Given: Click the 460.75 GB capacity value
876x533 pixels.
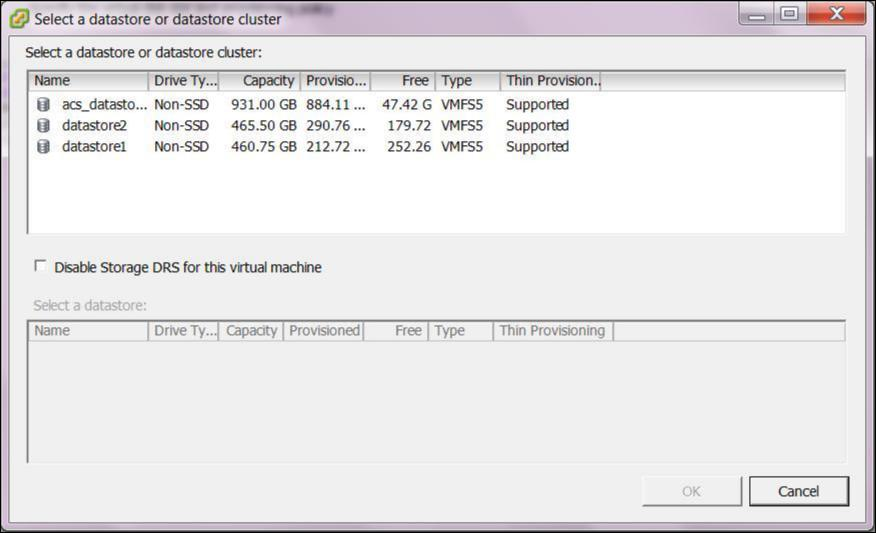Looking at the screenshot, I should tap(264, 146).
